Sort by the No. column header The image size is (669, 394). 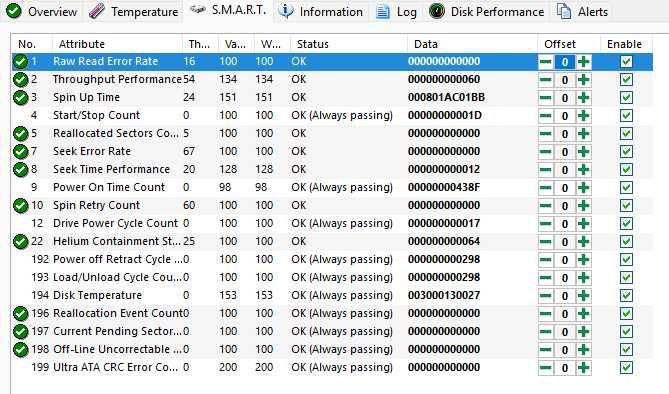[32, 44]
